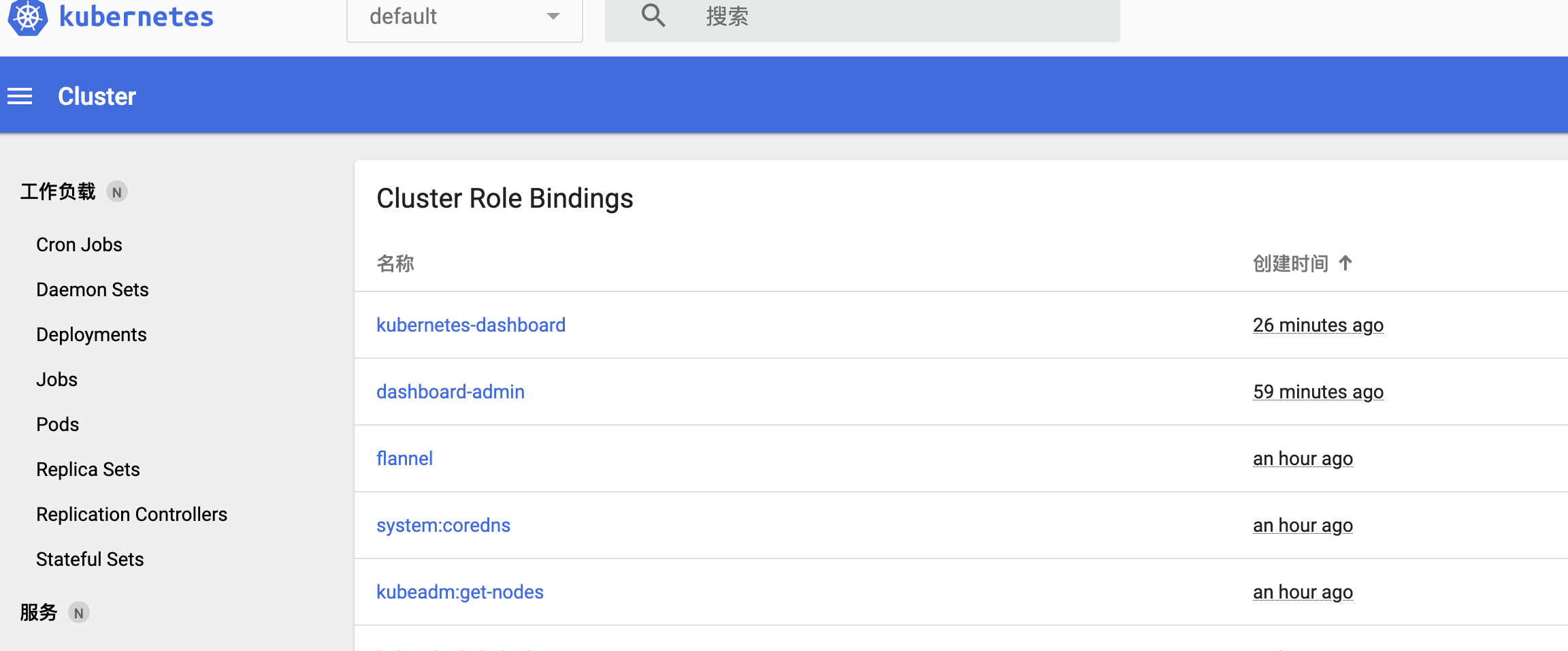Click the N badge beside 工作负载

coord(117,192)
